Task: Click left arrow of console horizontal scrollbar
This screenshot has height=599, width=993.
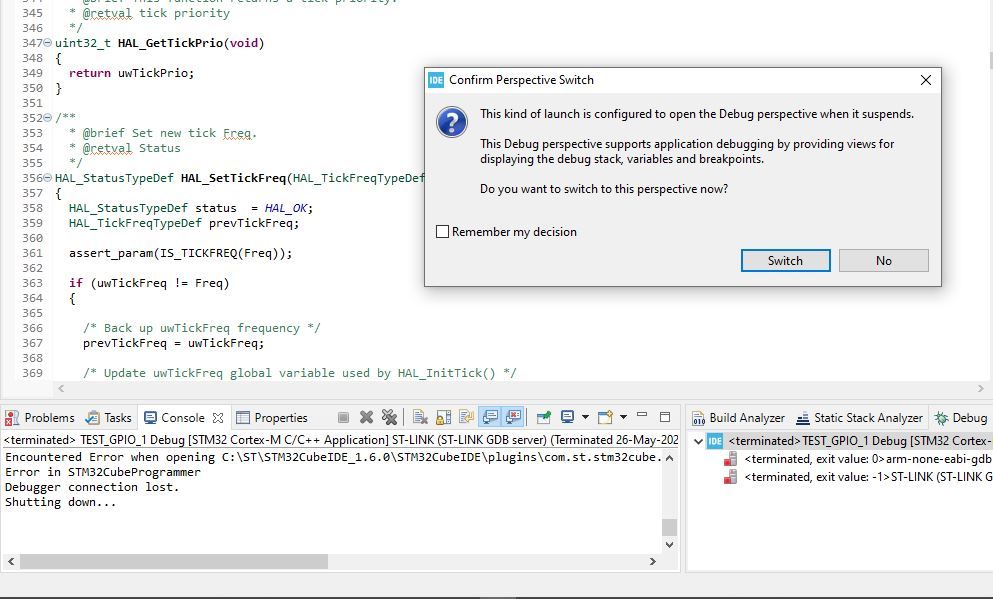Action: (11, 561)
